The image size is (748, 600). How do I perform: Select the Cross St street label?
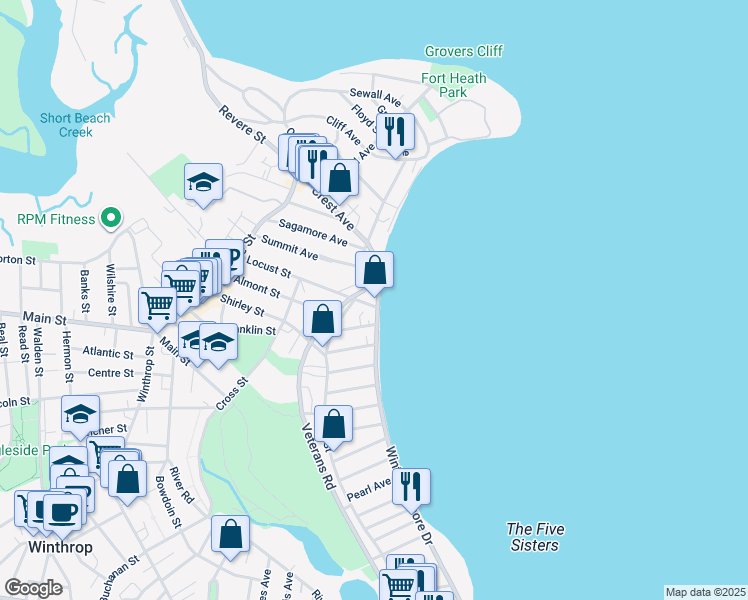point(232,394)
